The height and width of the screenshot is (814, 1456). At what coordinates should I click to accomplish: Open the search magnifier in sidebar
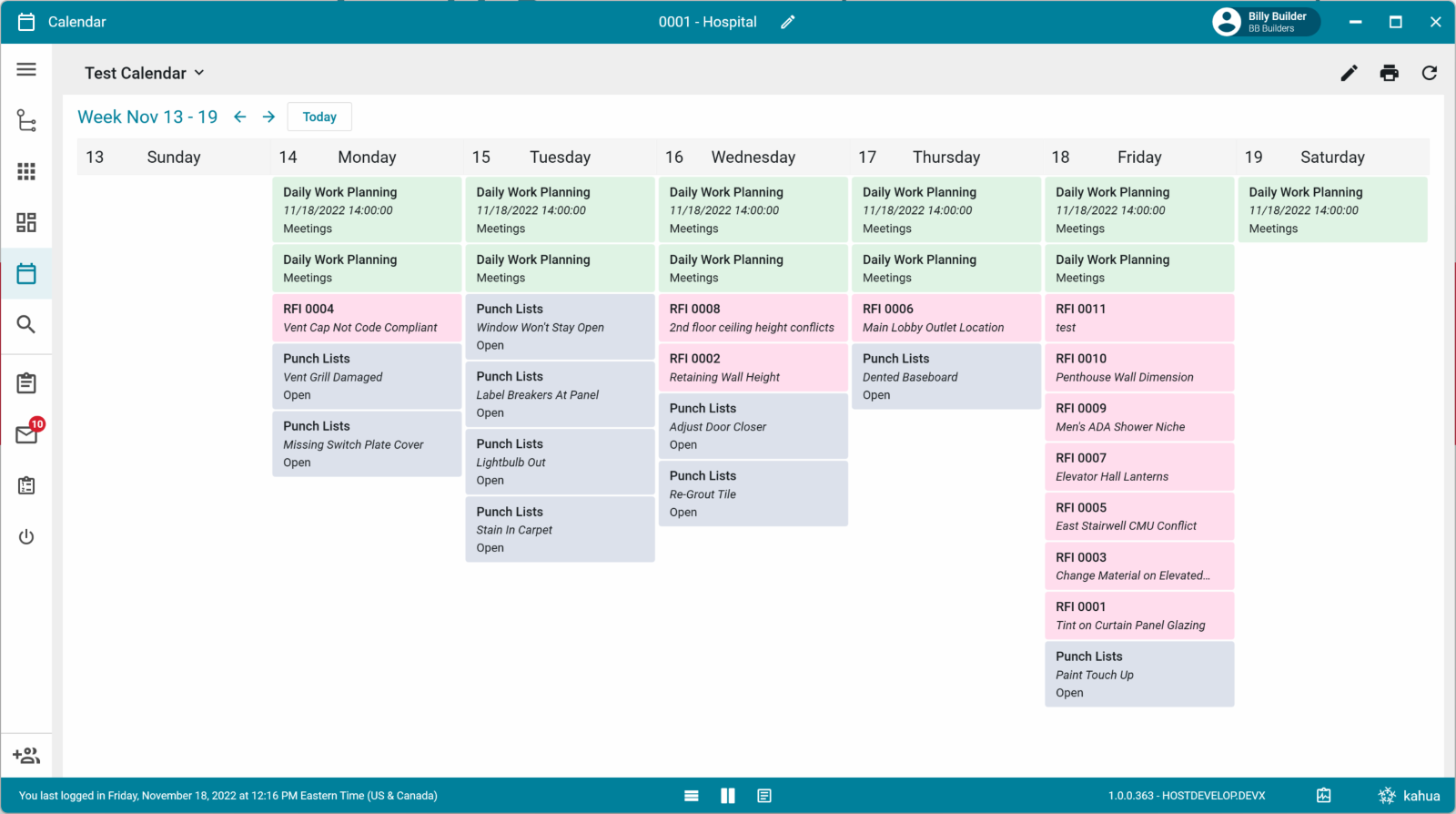[26, 324]
